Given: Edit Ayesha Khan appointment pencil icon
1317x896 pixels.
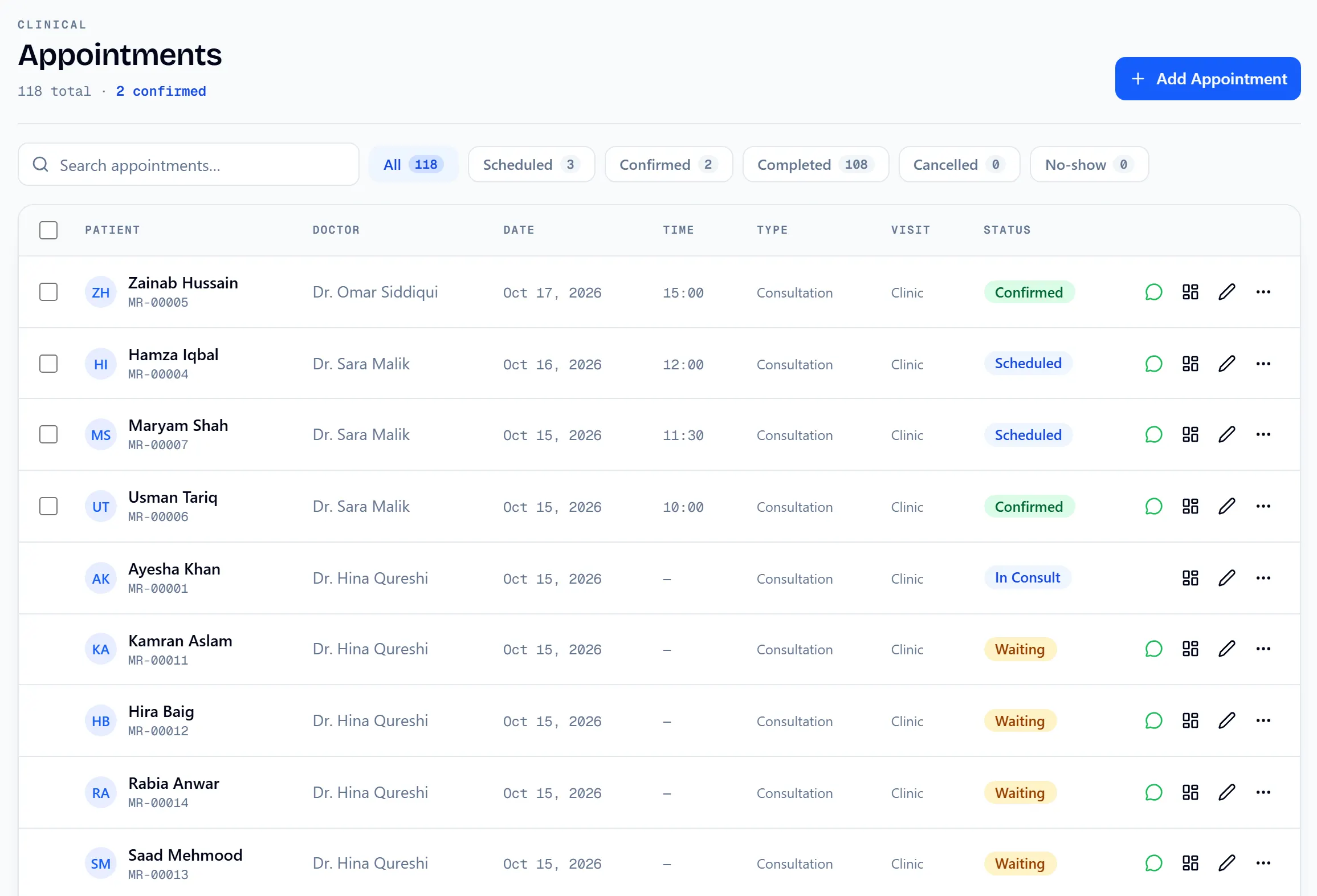Looking at the screenshot, I should pyautogui.click(x=1226, y=578).
